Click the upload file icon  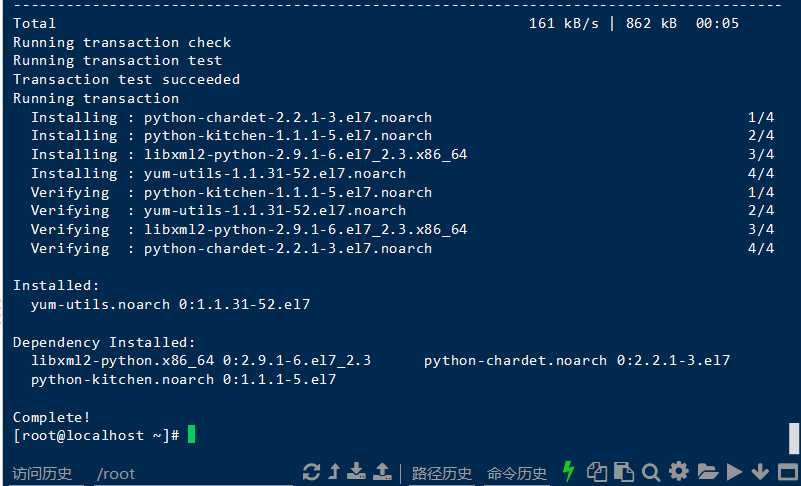click(382, 471)
